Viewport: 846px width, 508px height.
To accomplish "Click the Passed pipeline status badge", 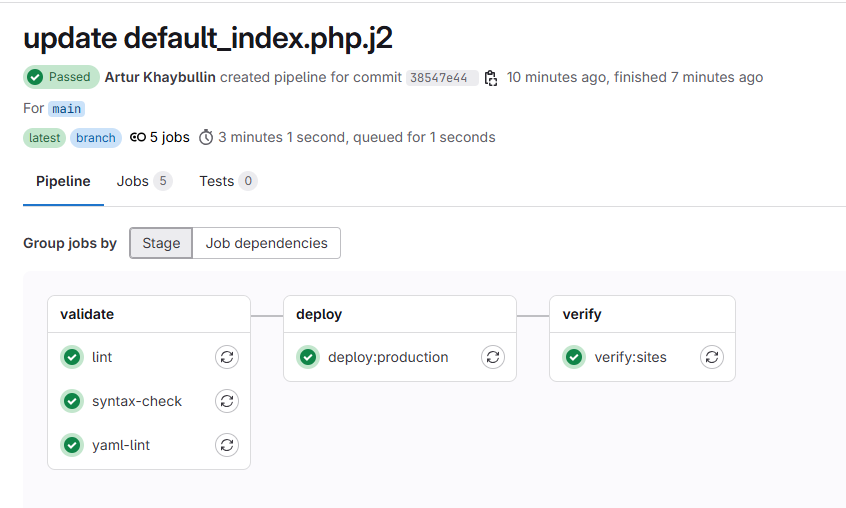I will [x=61, y=77].
